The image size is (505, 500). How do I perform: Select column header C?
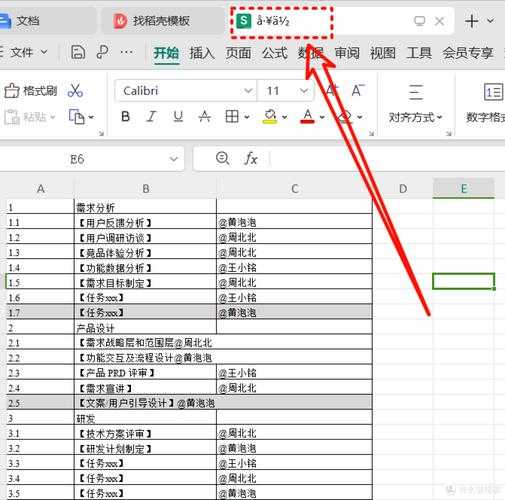(295, 189)
